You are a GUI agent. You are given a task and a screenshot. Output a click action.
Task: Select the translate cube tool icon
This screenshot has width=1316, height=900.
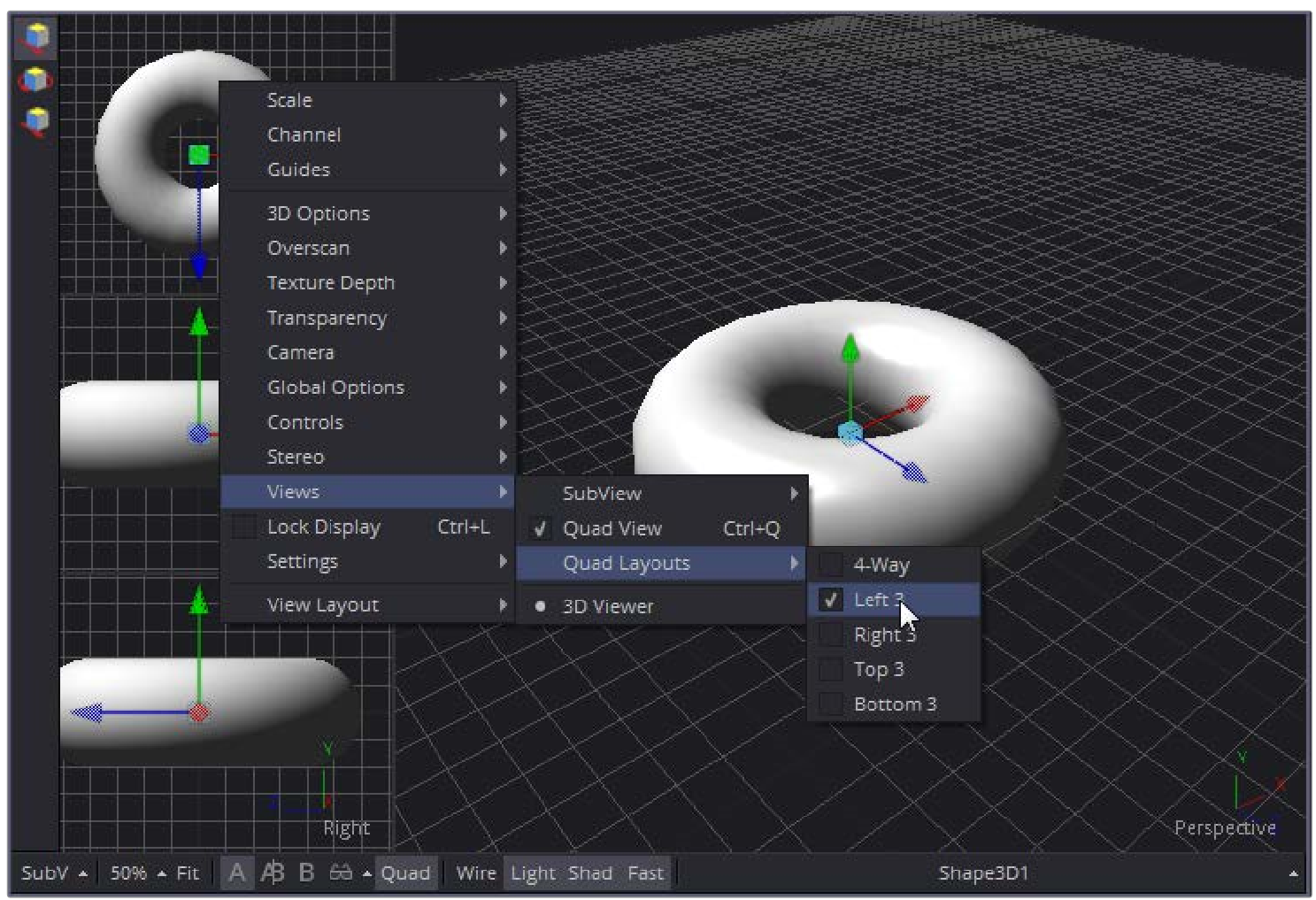(x=36, y=37)
